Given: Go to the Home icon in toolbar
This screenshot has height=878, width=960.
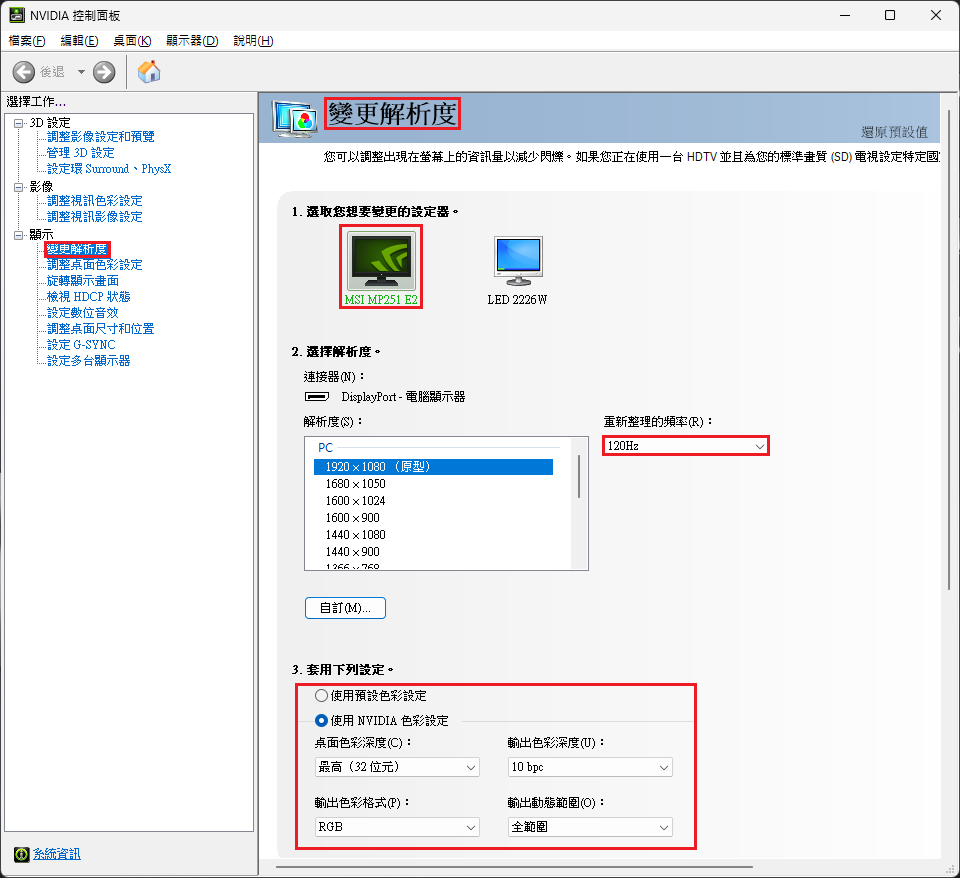Looking at the screenshot, I should 149,72.
